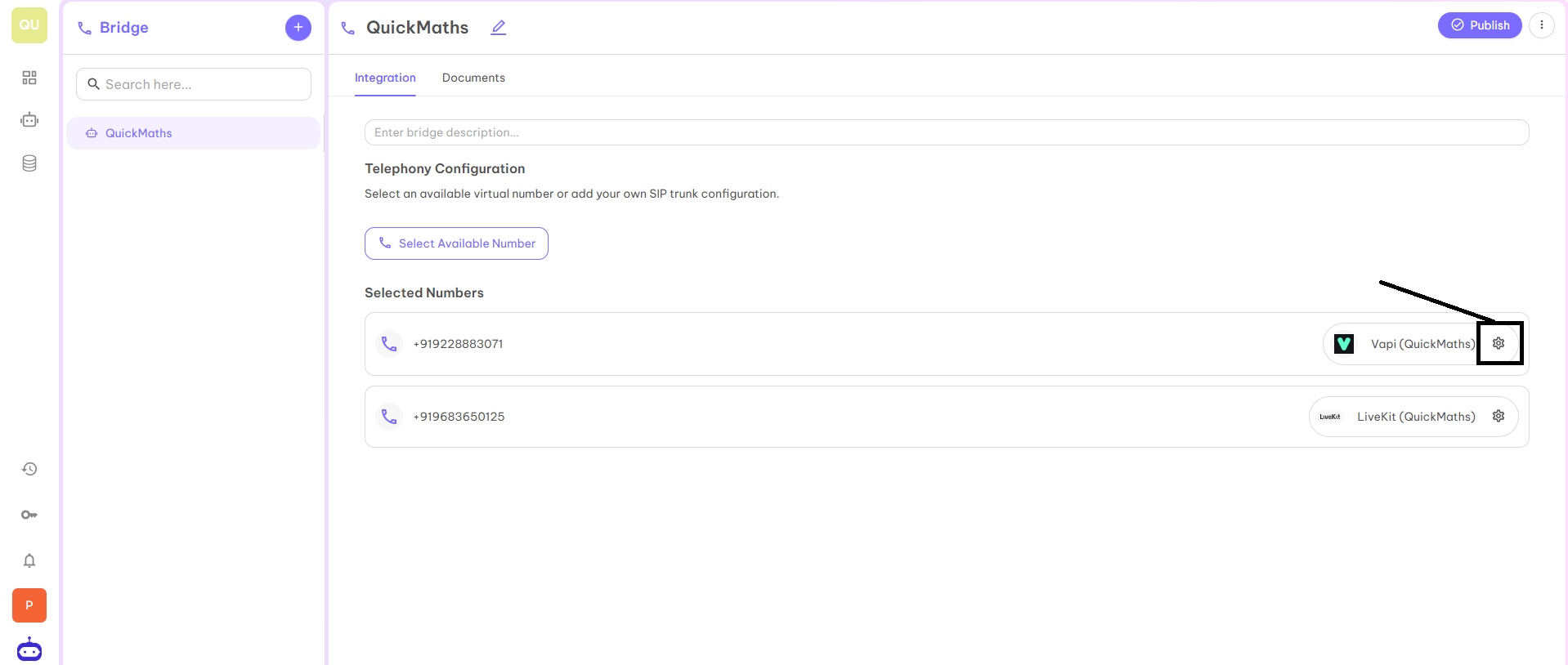Open the notifications bell icon
Screen dimensions: 1568x665
point(29,560)
